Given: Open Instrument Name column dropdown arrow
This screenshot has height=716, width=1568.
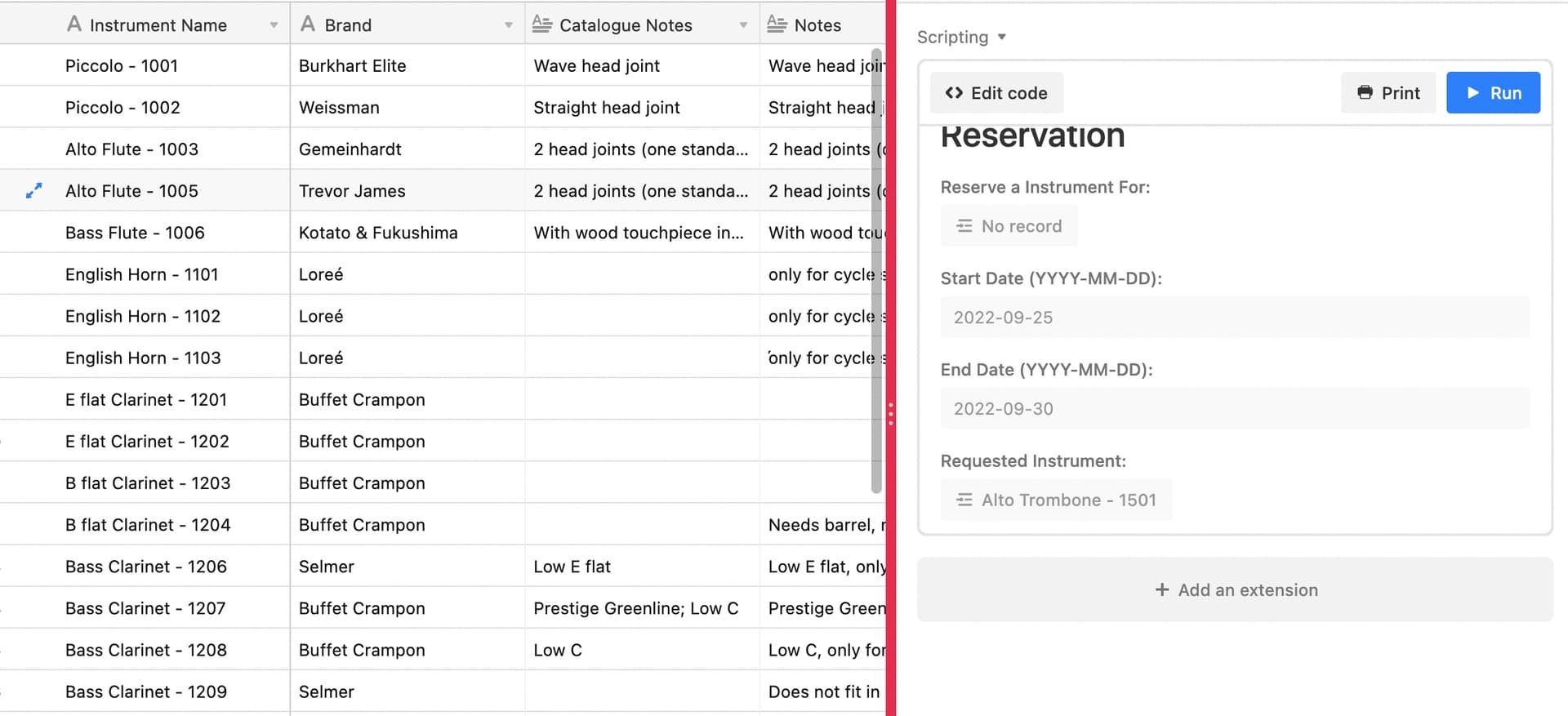Looking at the screenshot, I should pyautogui.click(x=274, y=25).
